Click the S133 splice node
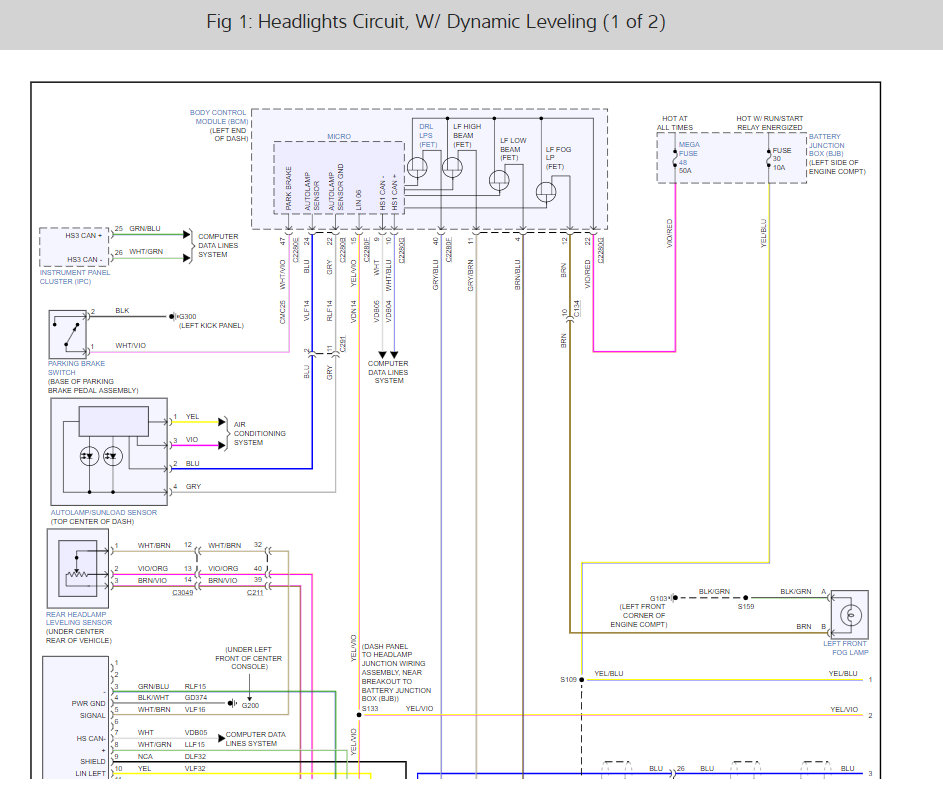This screenshot has width=943, height=808. [359, 715]
